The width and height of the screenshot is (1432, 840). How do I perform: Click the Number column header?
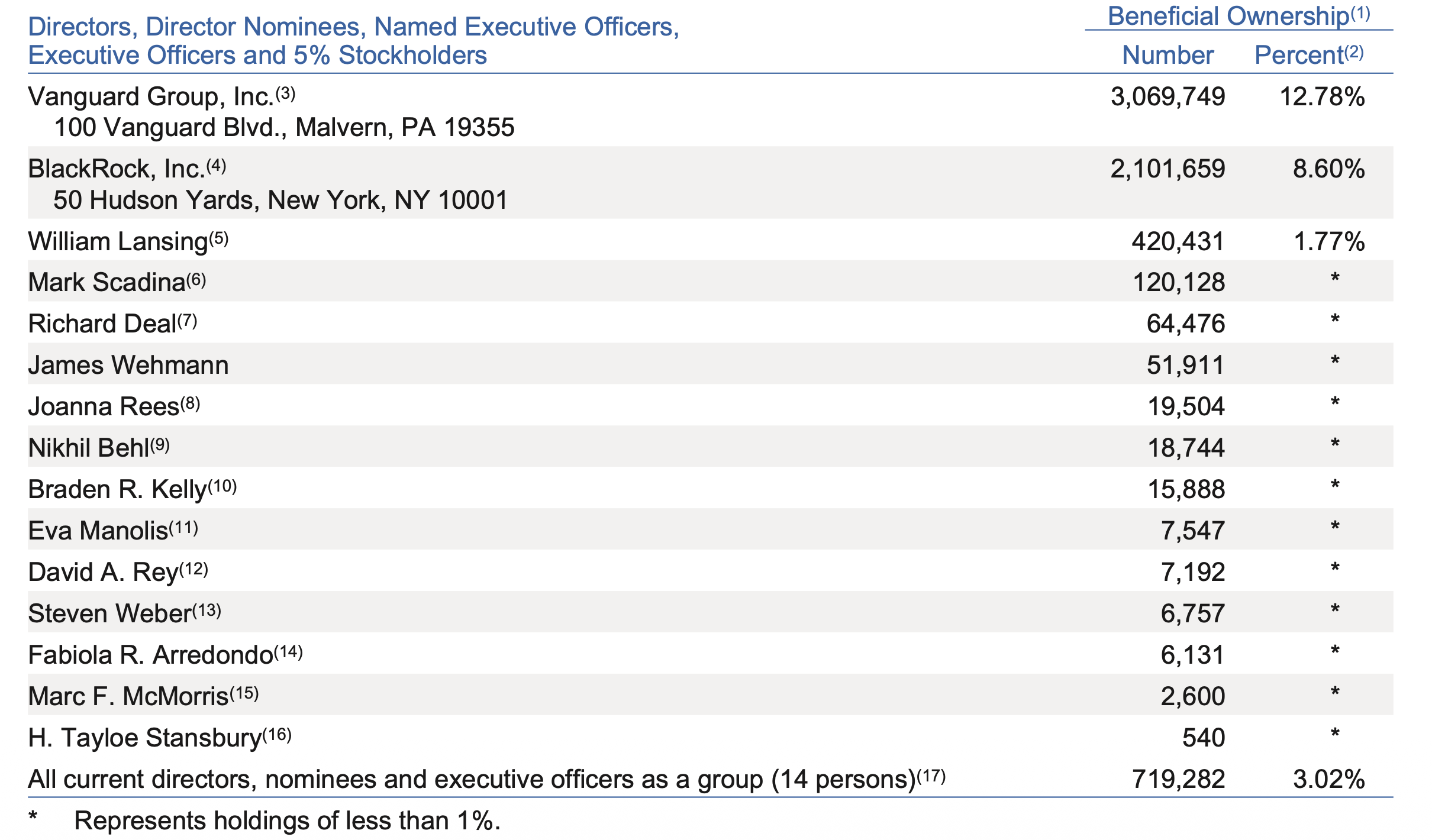tap(1167, 55)
